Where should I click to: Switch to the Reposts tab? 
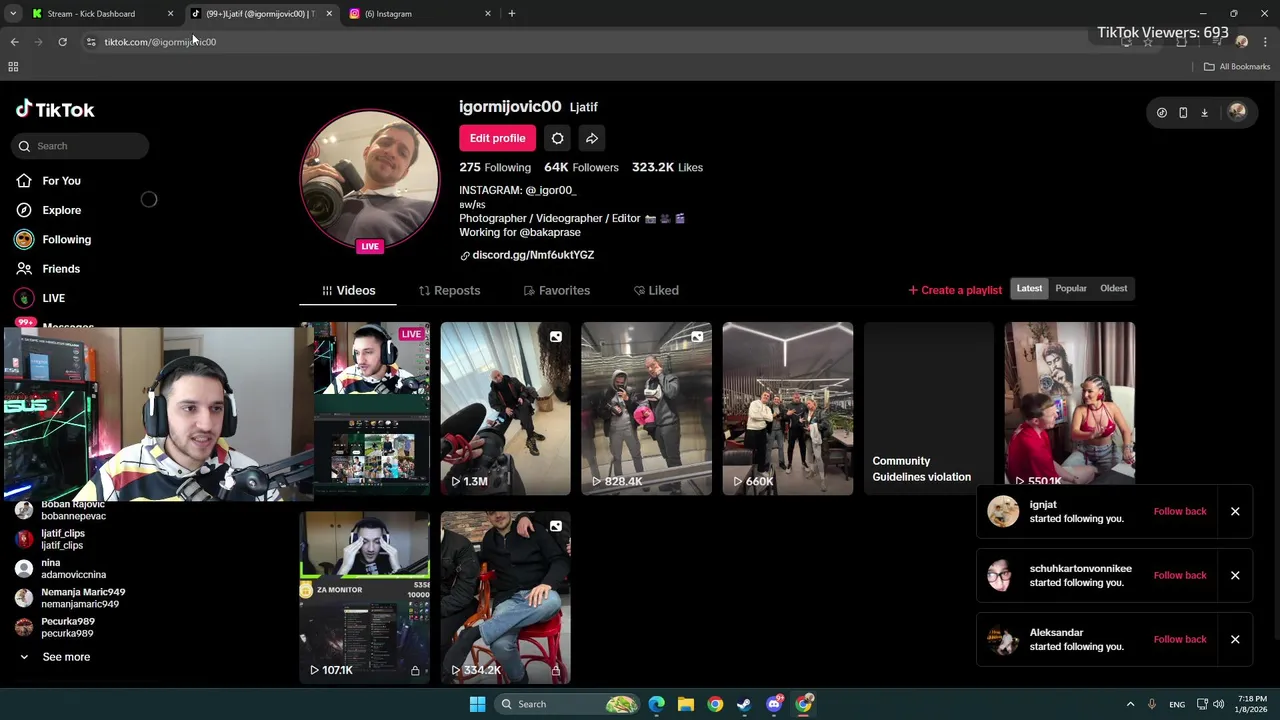click(449, 290)
